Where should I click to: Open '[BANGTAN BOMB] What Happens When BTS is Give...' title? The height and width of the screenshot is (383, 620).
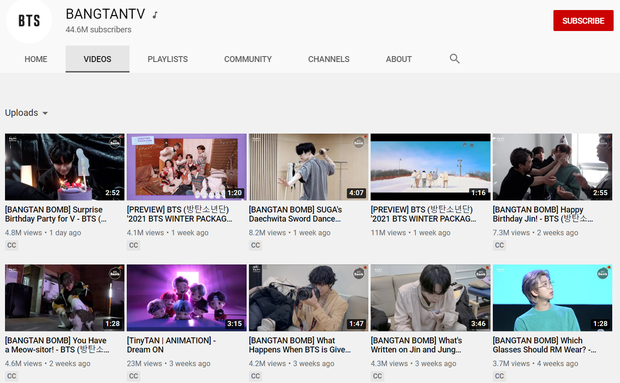coord(300,345)
